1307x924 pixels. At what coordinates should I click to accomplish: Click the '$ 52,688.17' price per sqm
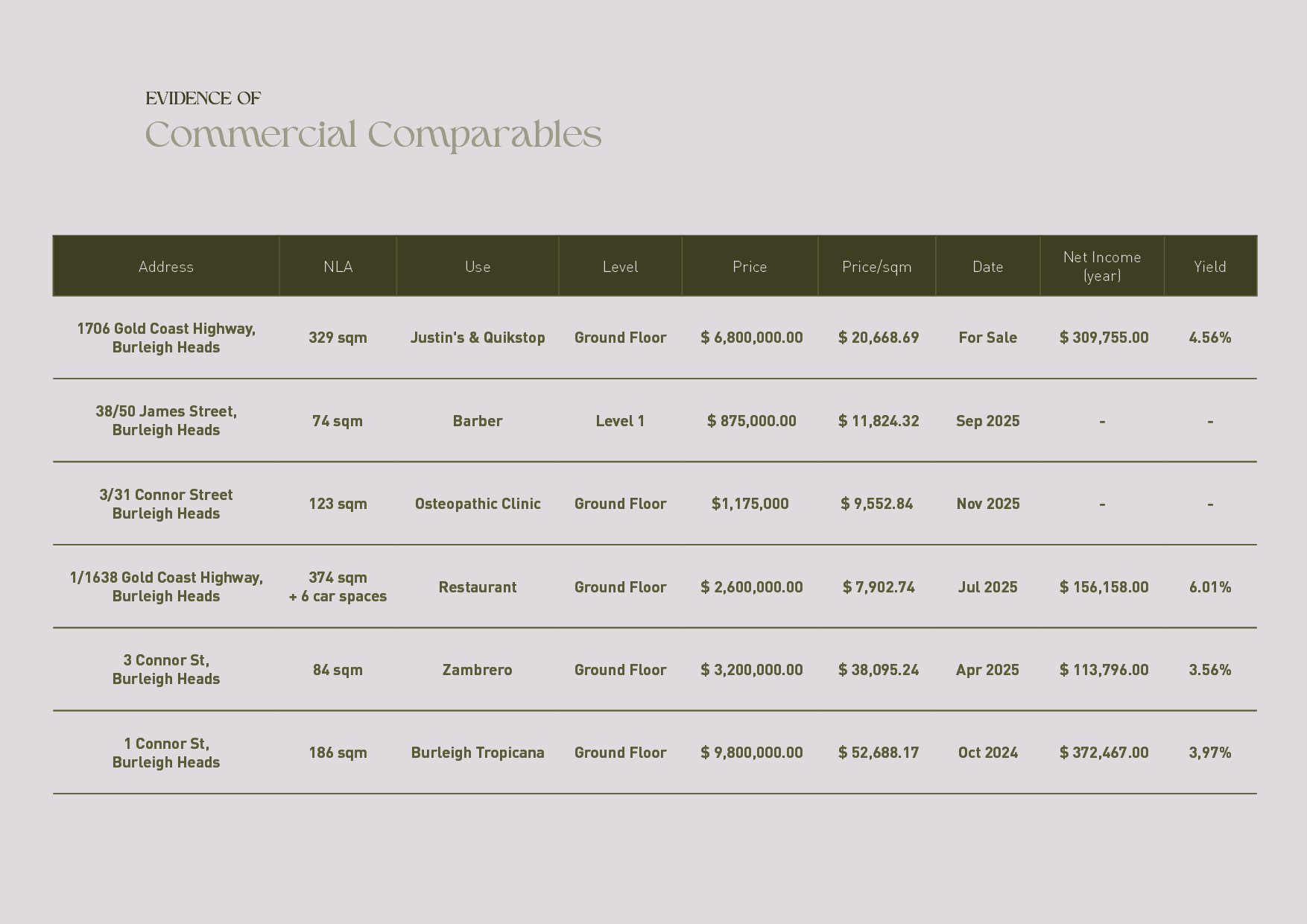pyautogui.click(x=878, y=753)
